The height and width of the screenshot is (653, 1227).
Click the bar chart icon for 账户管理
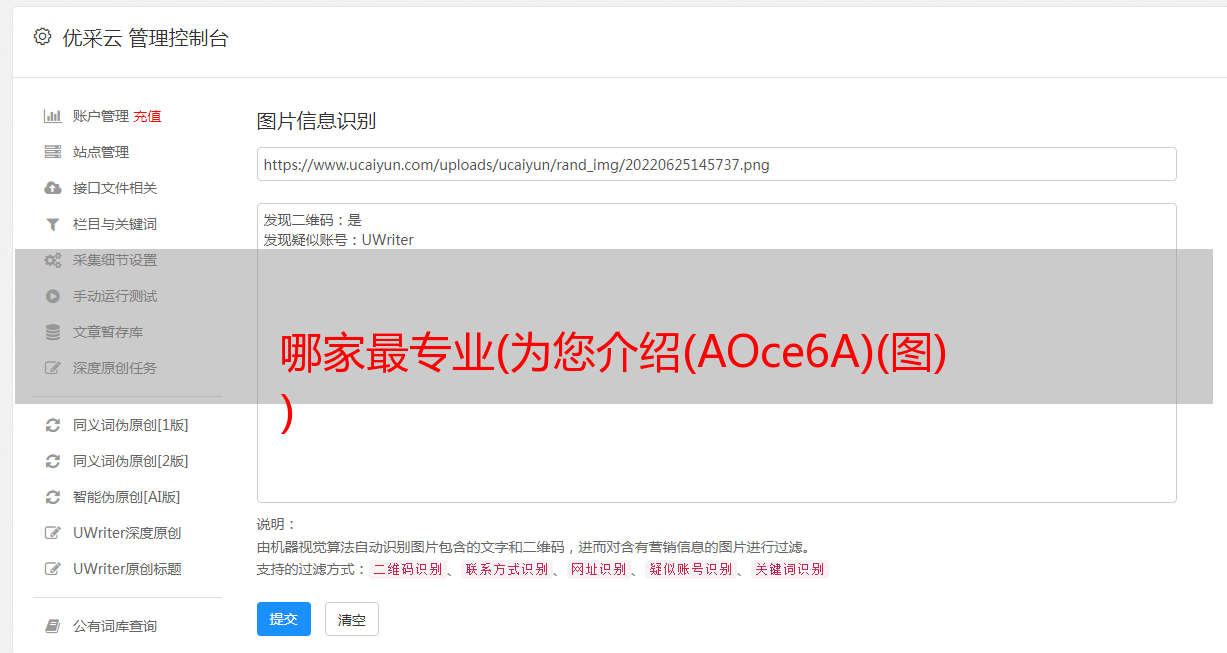[53, 116]
